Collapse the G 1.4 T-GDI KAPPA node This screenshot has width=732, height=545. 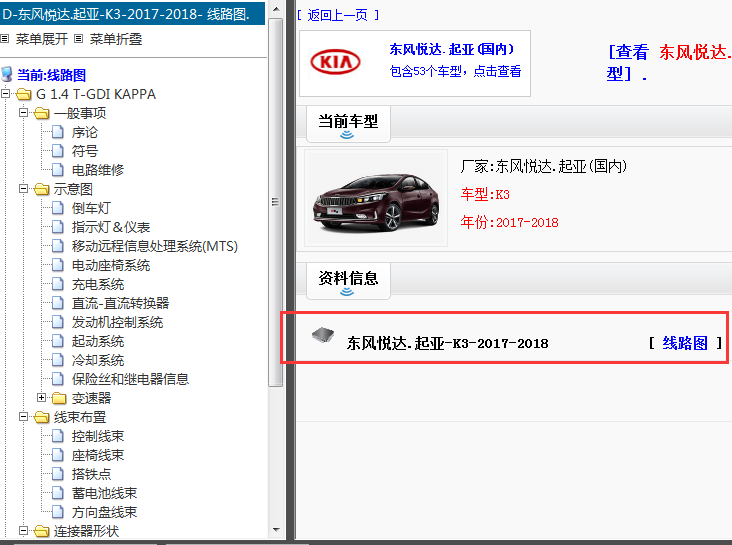tap(6, 94)
